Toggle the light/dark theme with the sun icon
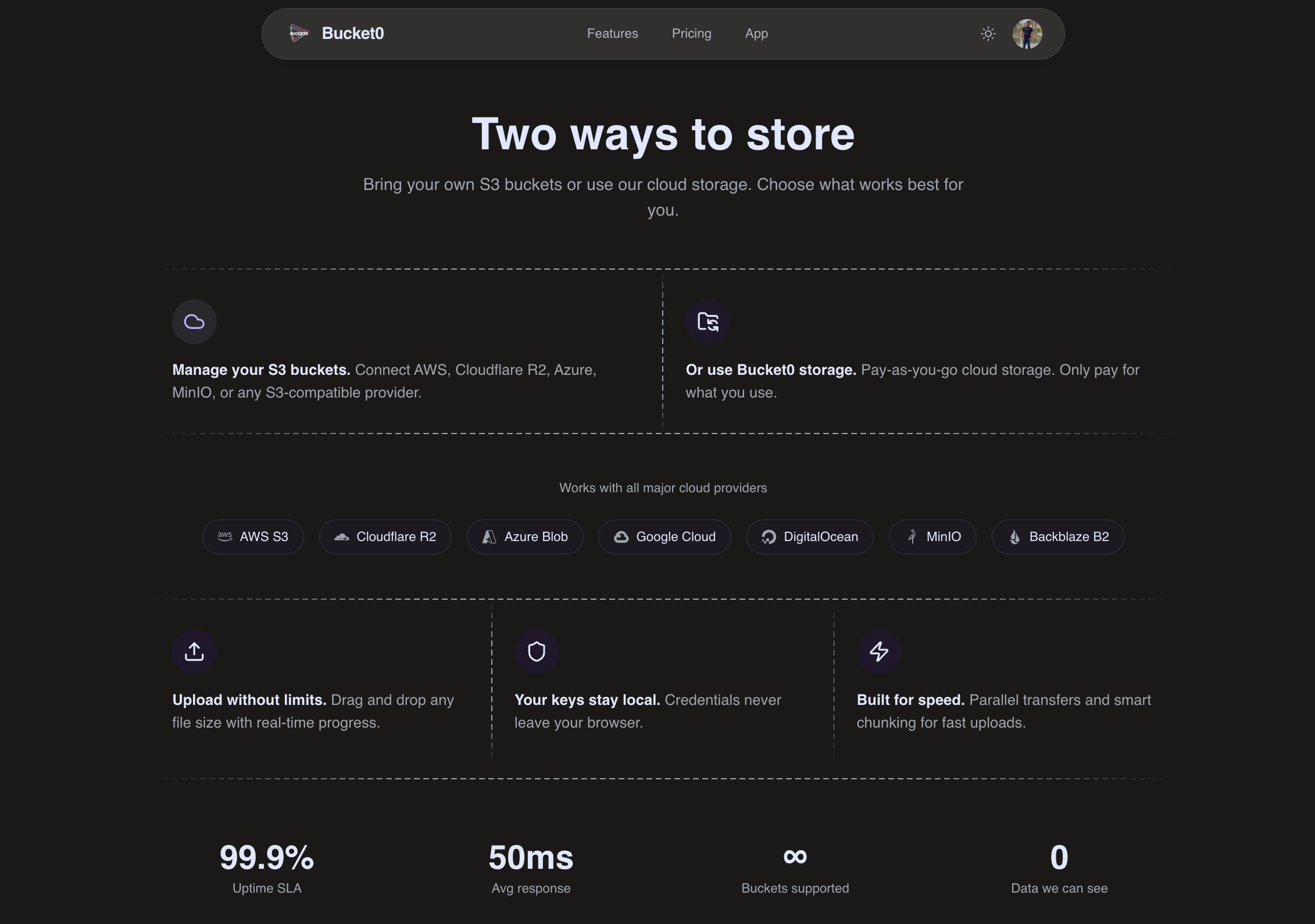The width and height of the screenshot is (1315, 924). coord(988,34)
